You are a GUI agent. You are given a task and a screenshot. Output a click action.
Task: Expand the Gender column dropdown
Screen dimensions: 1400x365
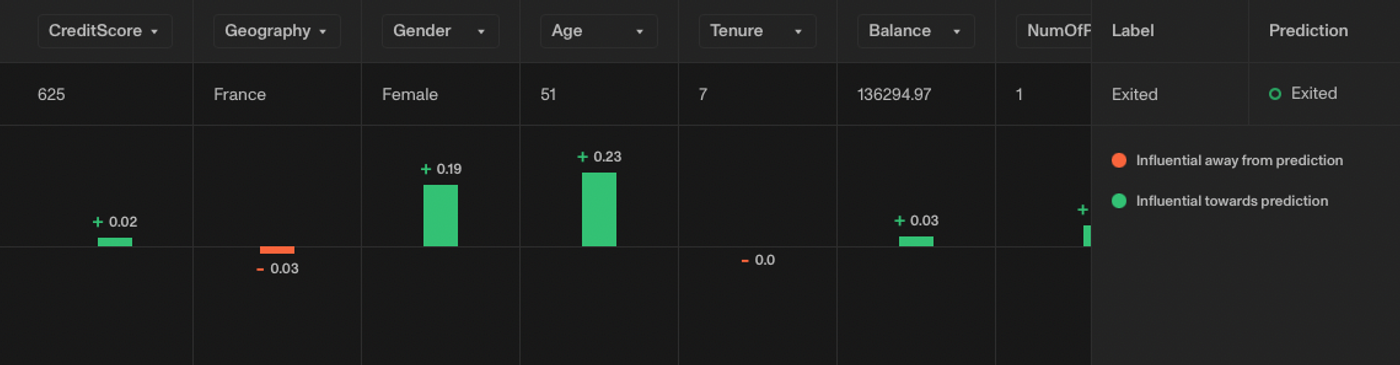click(440, 31)
